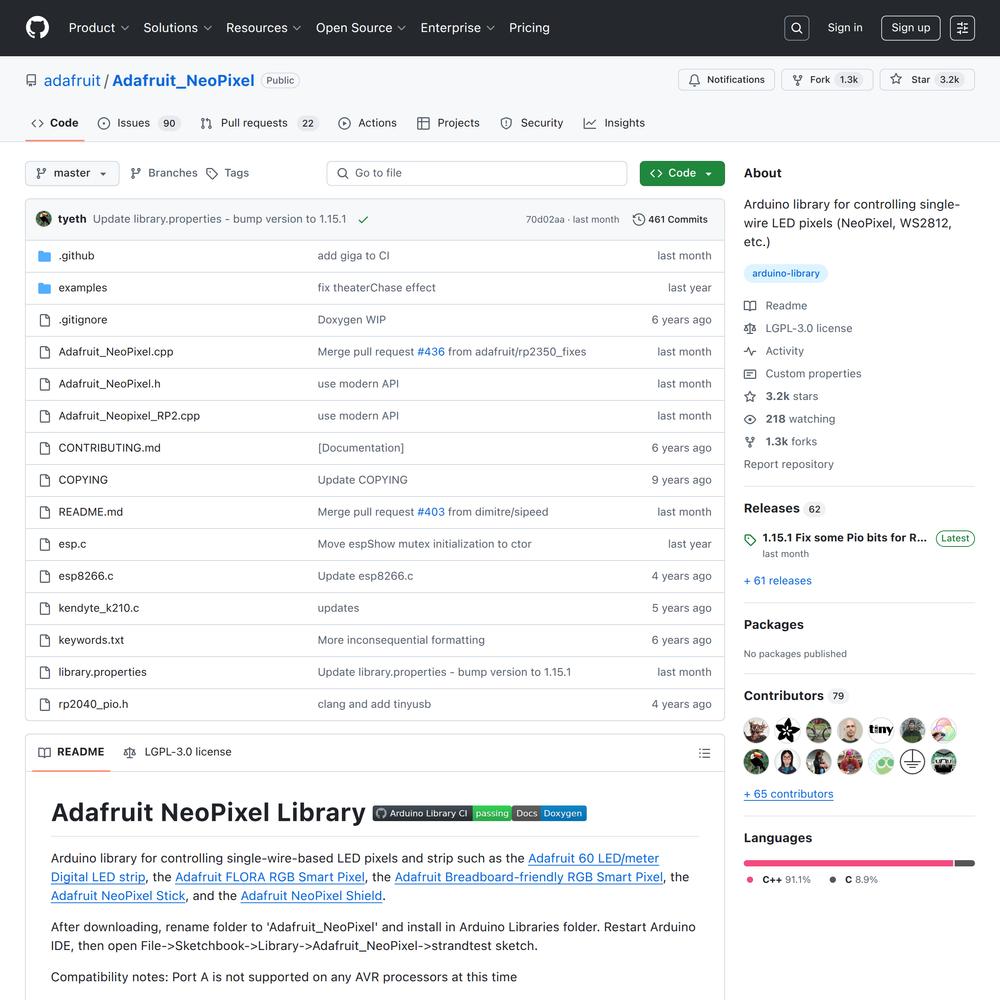Click the Tags icon link
This screenshot has height=1000, width=1000.
pos(228,173)
